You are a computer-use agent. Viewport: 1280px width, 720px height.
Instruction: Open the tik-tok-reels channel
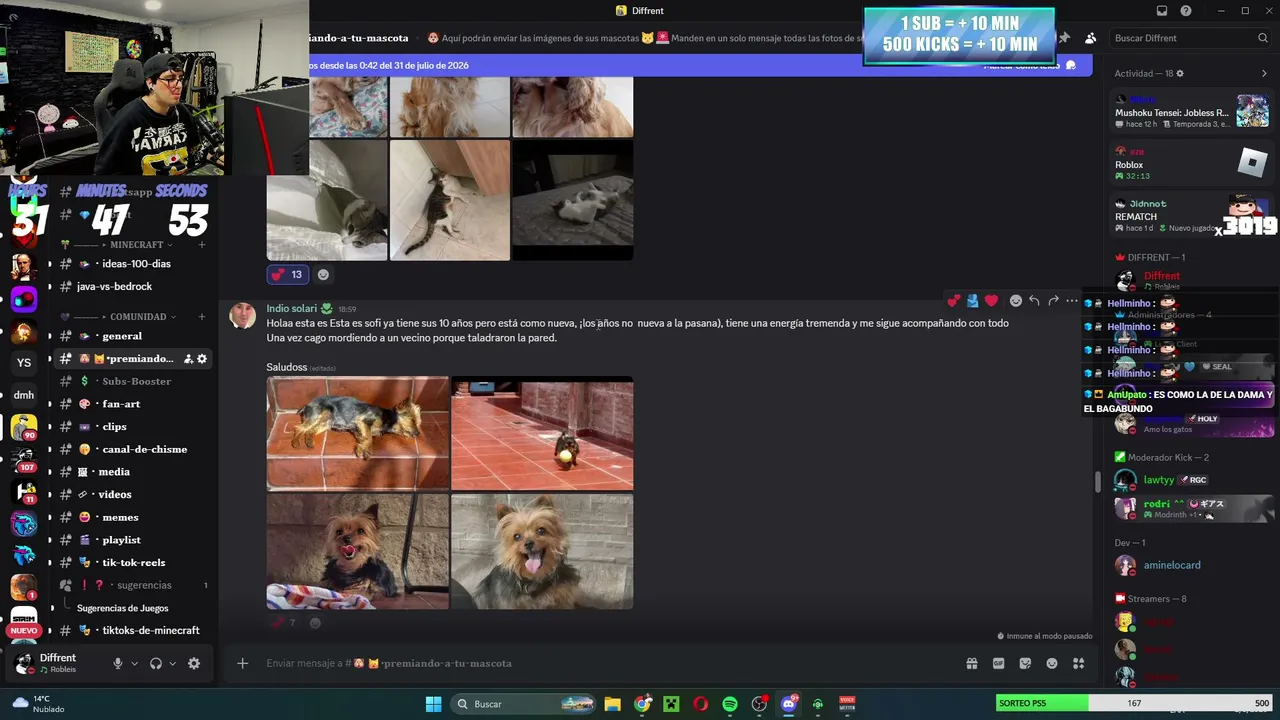[x=133, y=562]
